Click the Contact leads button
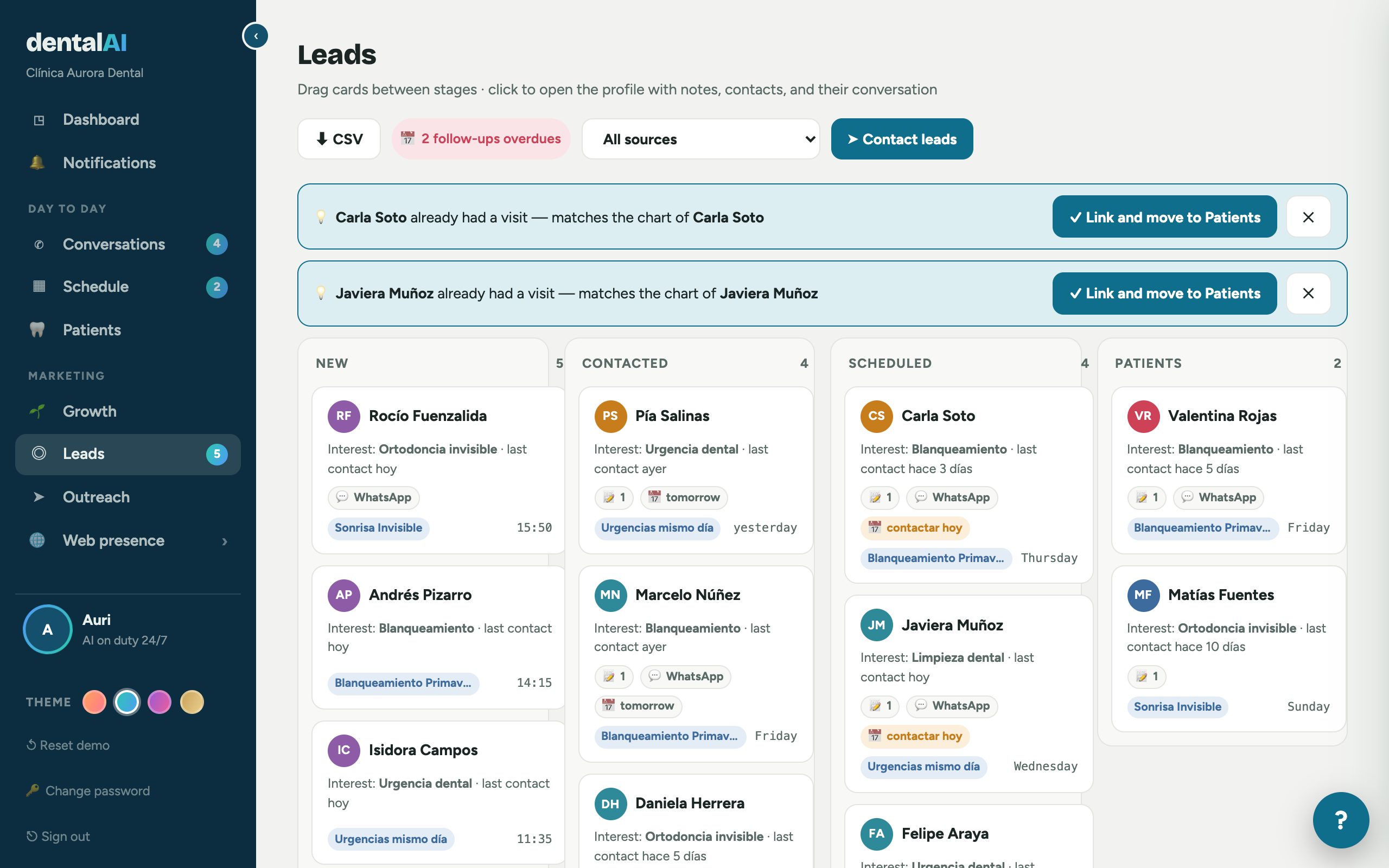Viewport: 1389px width, 868px height. 902,139
